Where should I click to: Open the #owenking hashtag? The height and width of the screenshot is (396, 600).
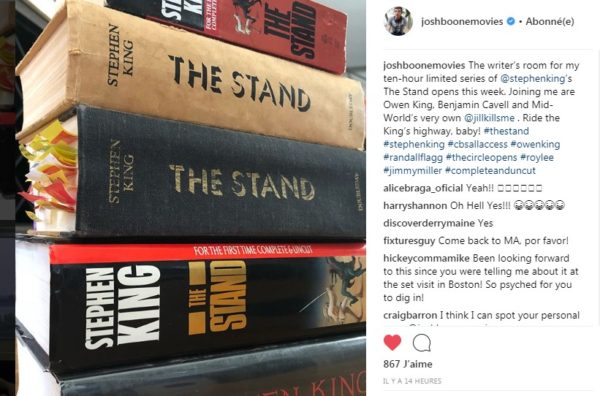click(x=535, y=144)
